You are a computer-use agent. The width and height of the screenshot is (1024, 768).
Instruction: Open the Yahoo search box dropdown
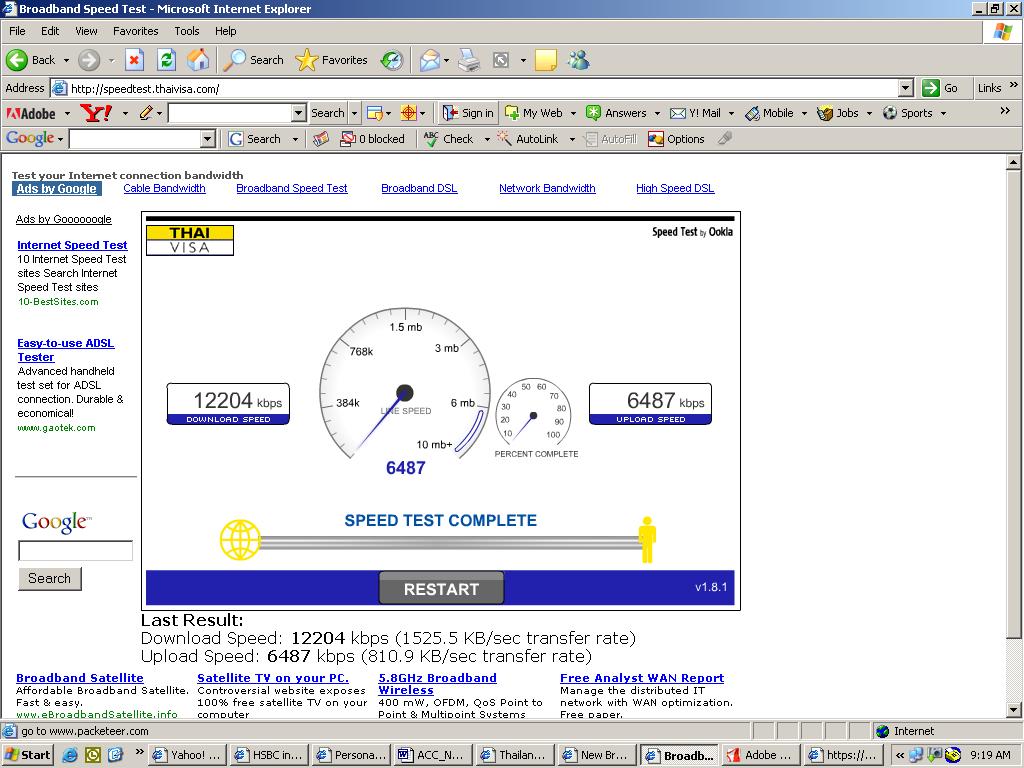(x=298, y=113)
